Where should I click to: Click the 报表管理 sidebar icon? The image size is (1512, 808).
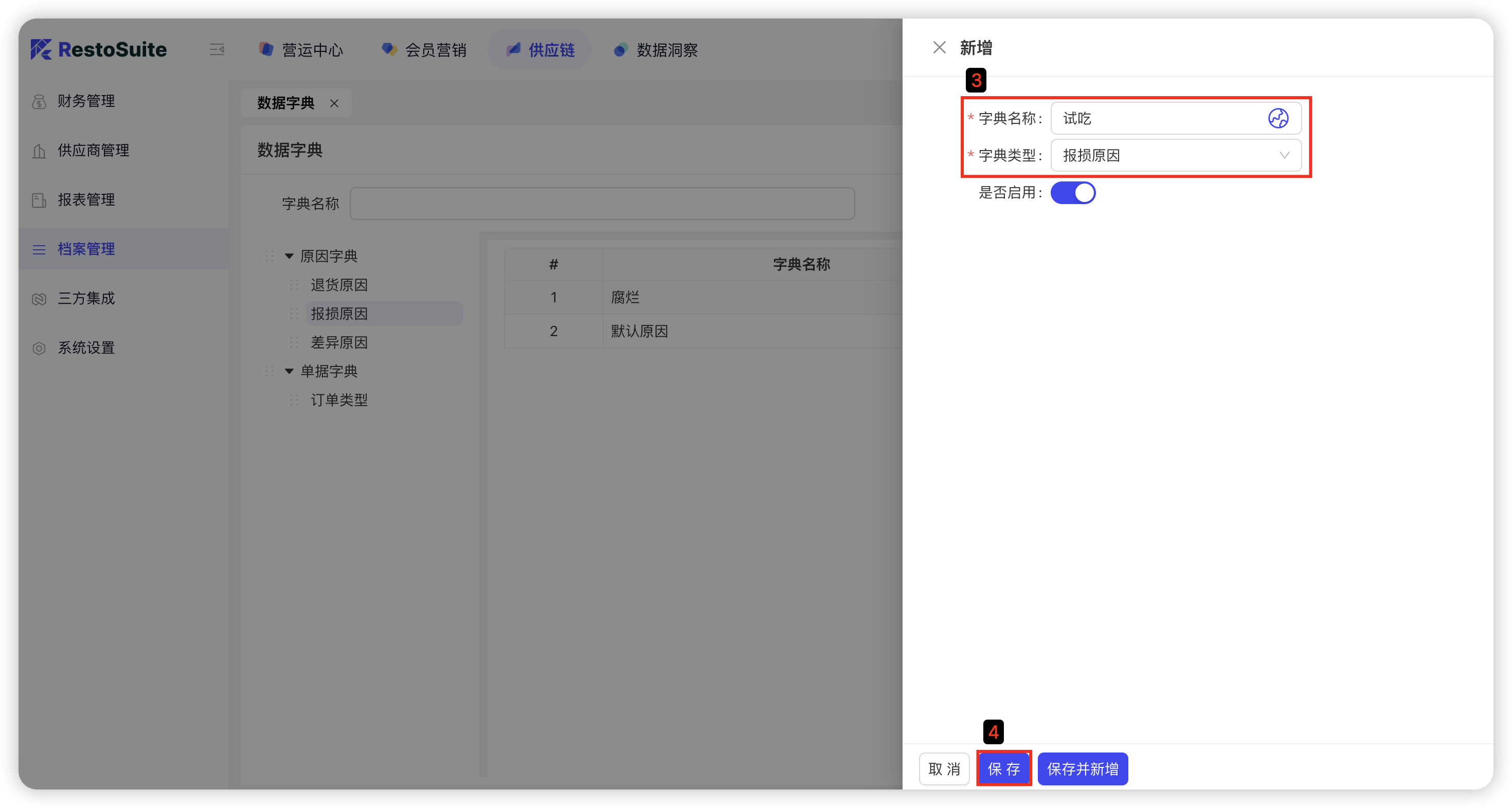coord(39,200)
